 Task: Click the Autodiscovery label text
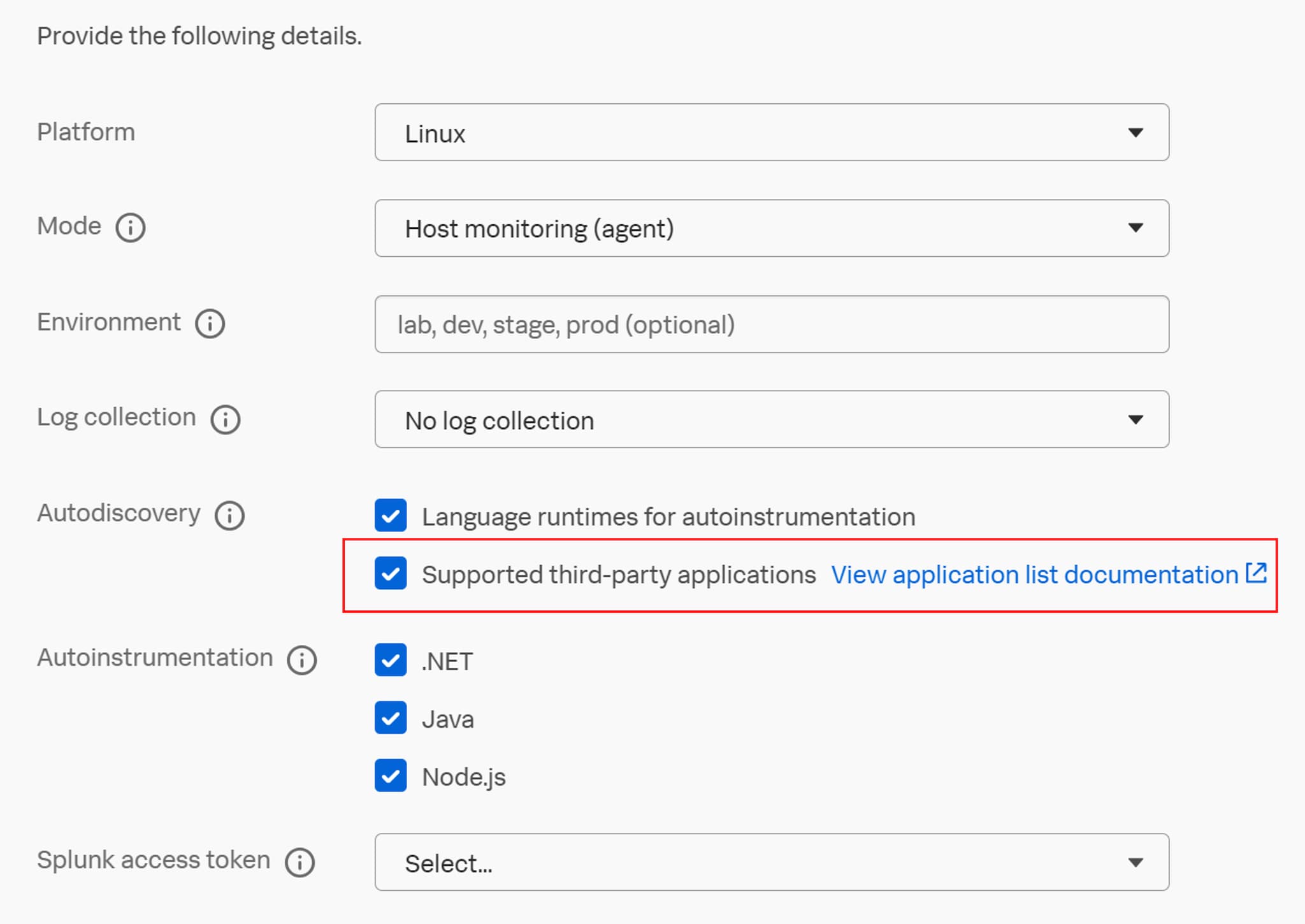[x=119, y=513]
